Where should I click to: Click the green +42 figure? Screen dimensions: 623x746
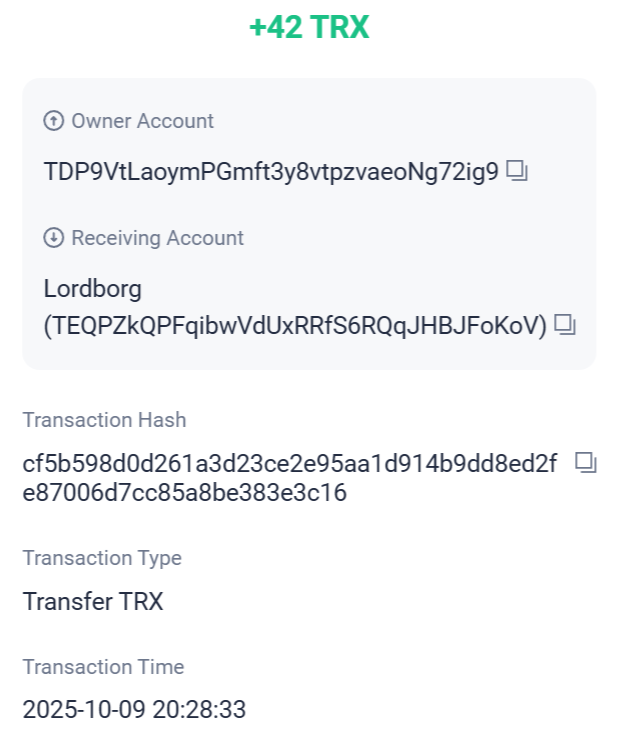[270, 27]
